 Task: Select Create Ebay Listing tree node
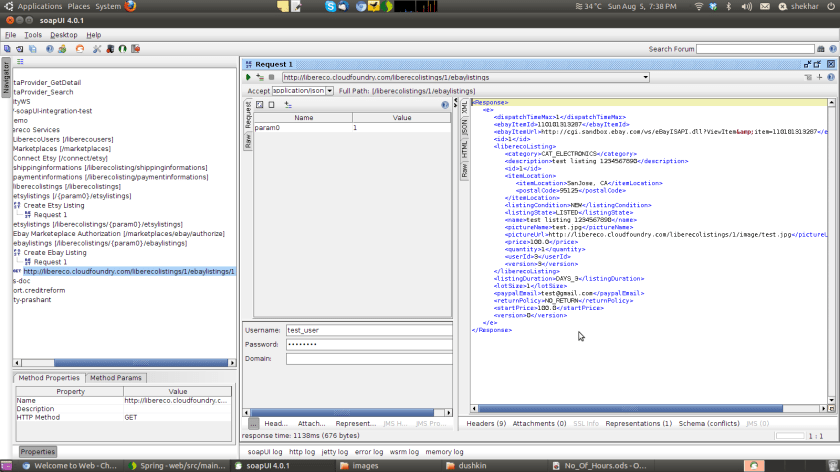click(x=54, y=252)
